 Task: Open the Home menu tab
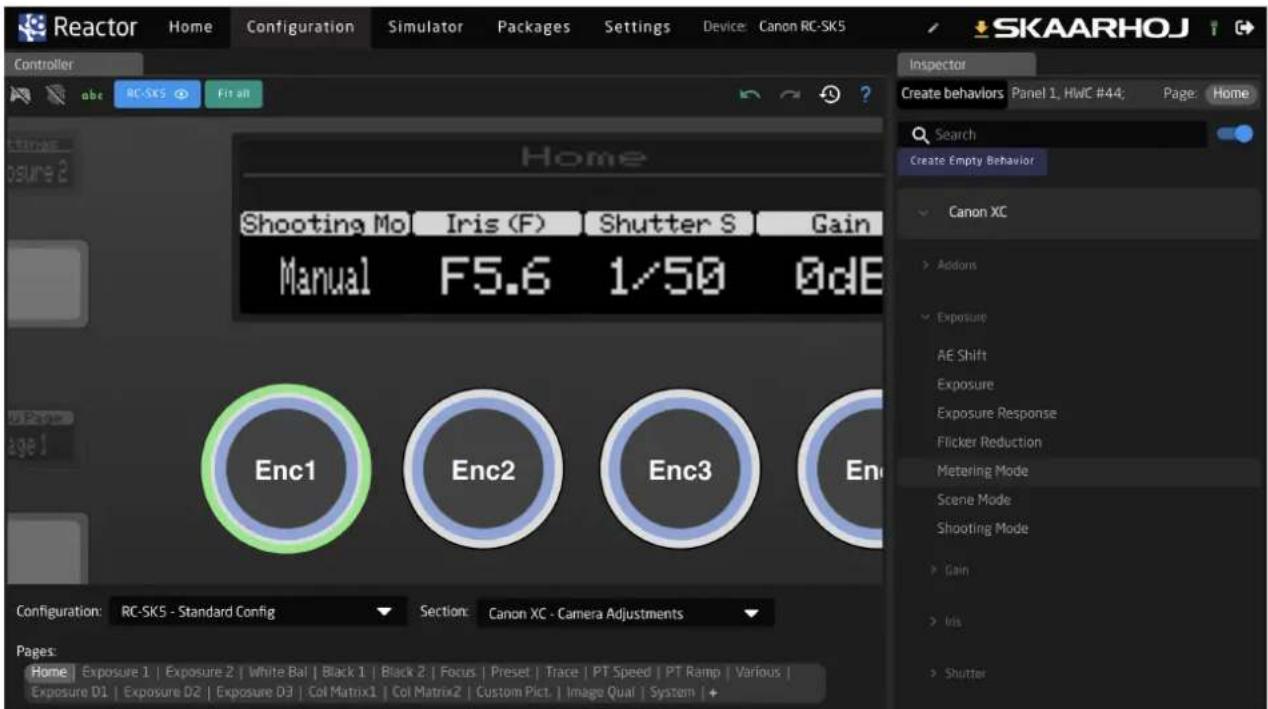[x=190, y=27]
